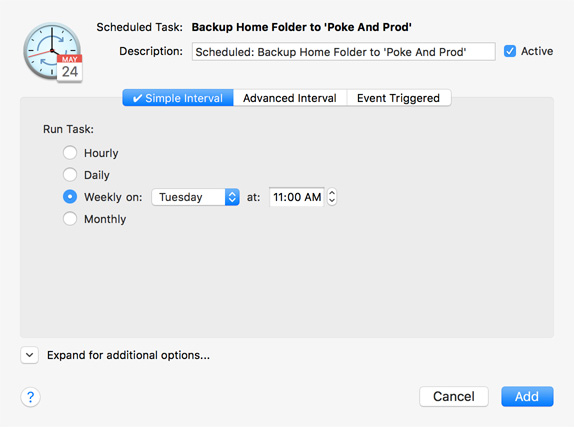Click into the Description text field
The height and width of the screenshot is (427, 574).
click(x=343, y=52)
